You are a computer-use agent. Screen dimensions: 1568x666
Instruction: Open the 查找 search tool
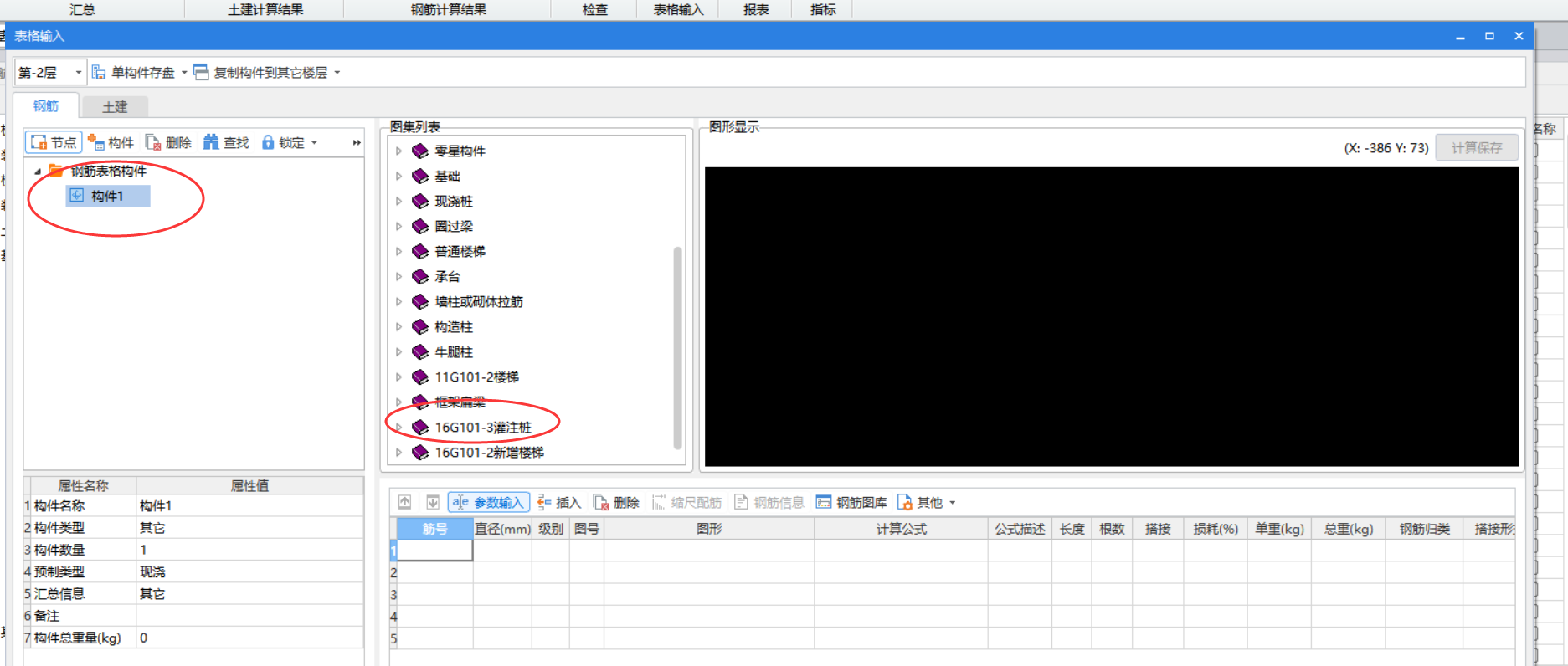pyautogui.click(x=226, y=142)
